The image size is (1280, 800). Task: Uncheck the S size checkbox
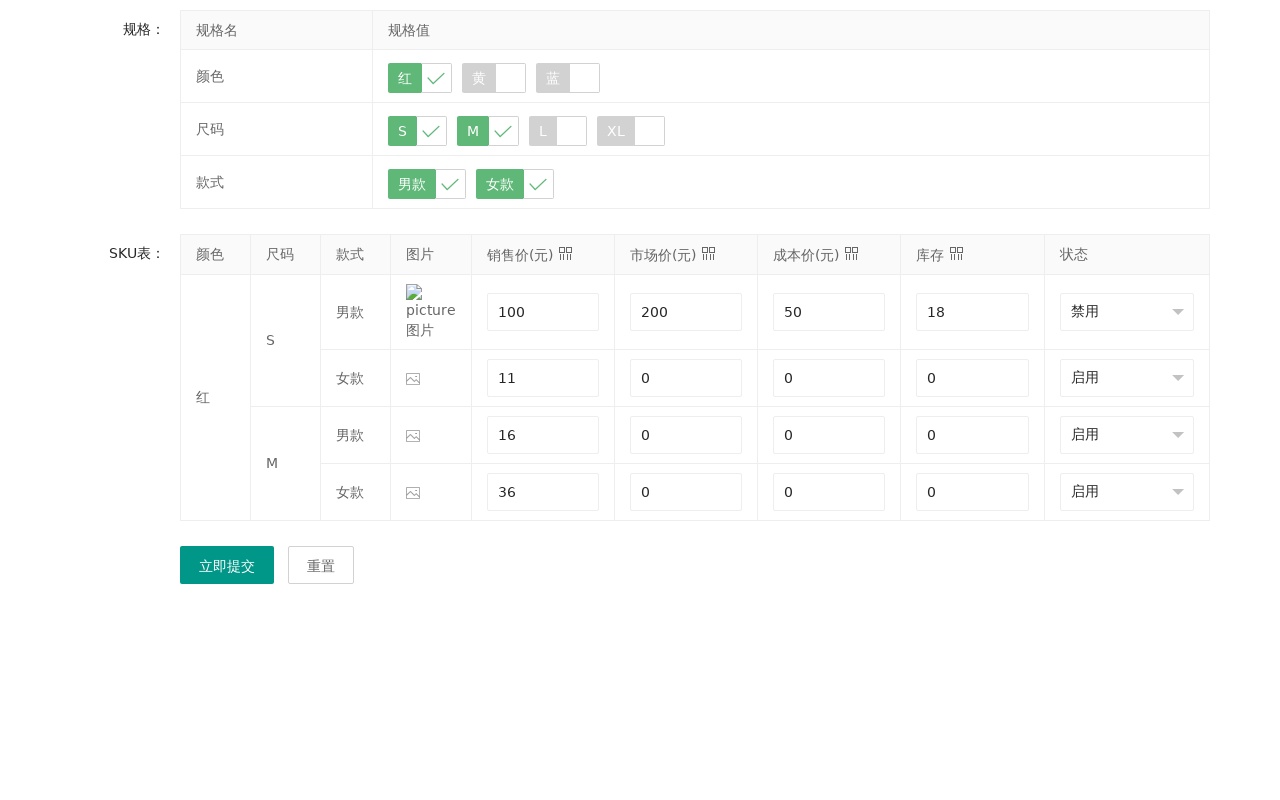coord(417,131)
